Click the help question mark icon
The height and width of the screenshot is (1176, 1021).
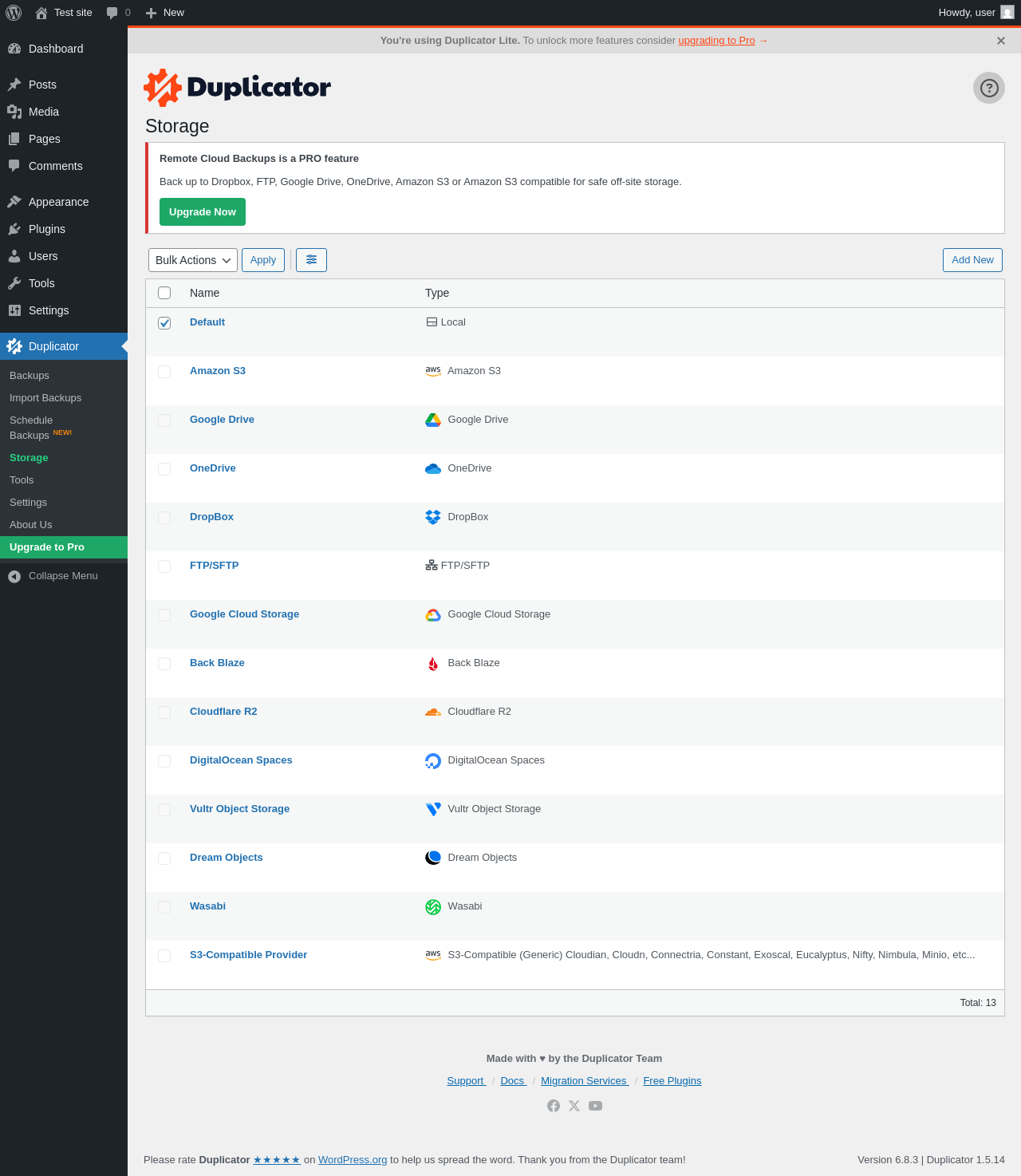point(988,88)
